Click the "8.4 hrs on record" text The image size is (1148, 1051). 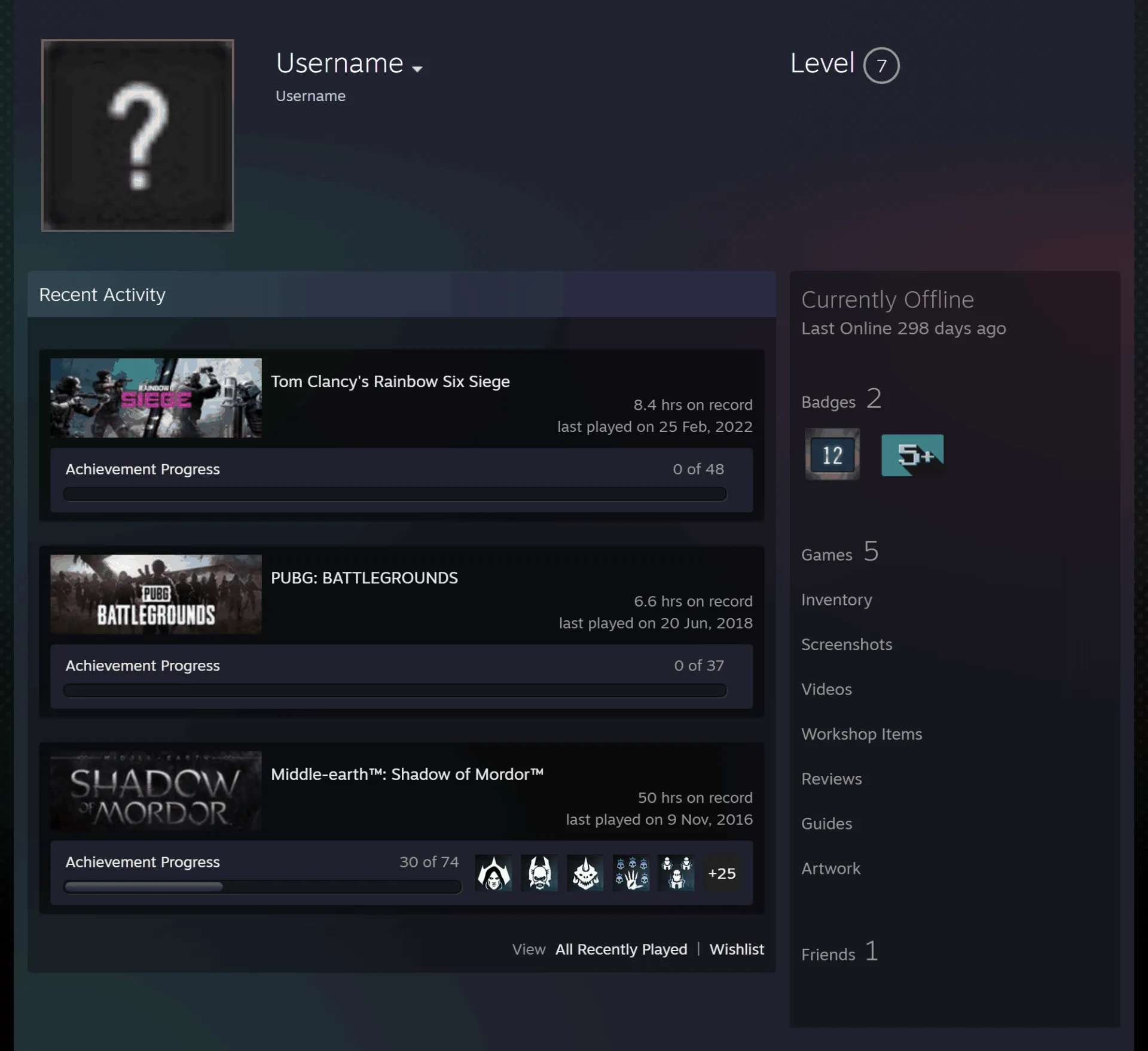[693, 405]
